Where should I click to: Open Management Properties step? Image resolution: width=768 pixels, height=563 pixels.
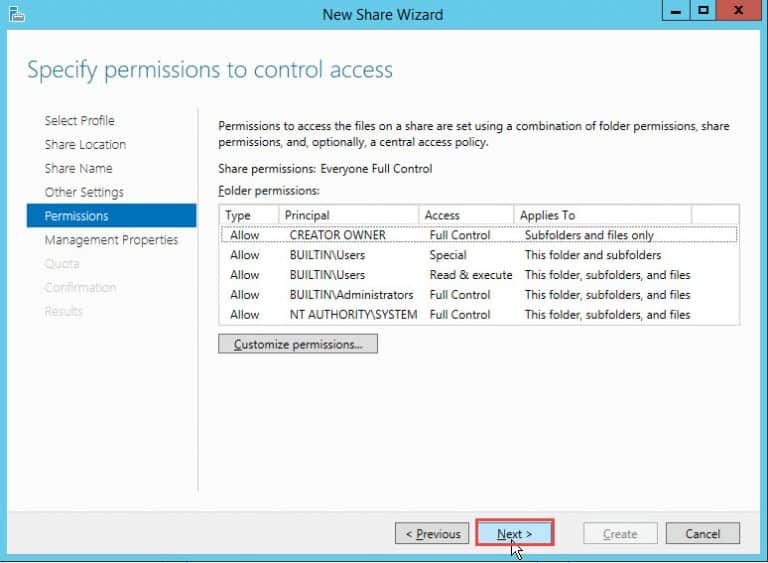coord(111,240)
